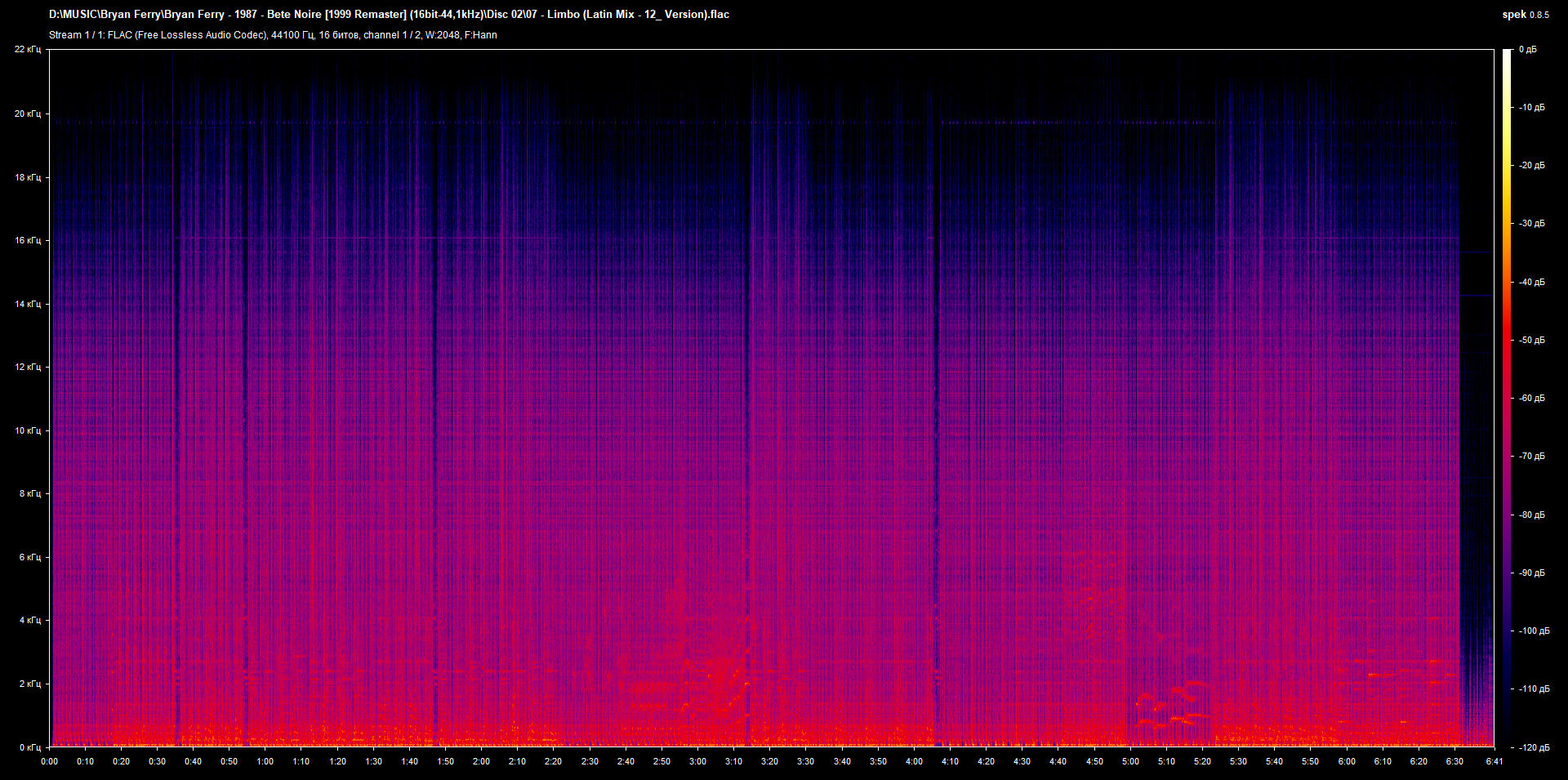
Task: Click the dB color gradient scale bar
Action: coord(1508,398)
